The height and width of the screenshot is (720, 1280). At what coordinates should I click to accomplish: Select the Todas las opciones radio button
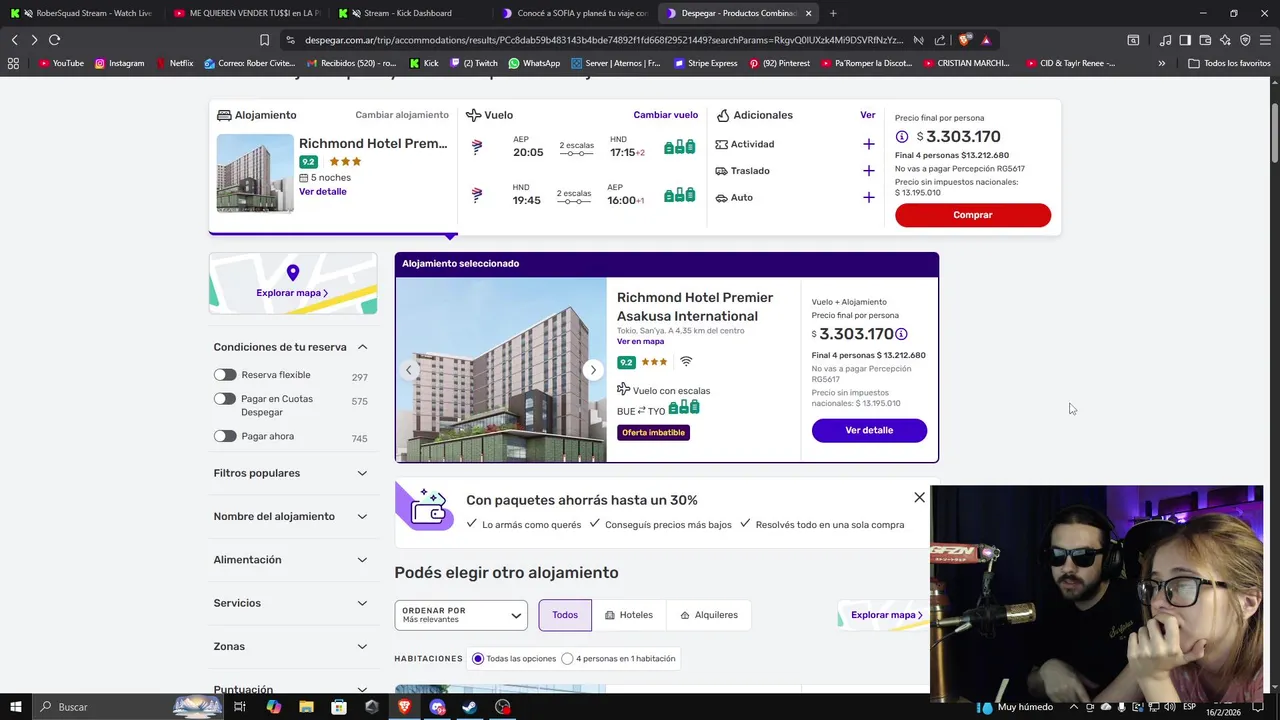478,659
